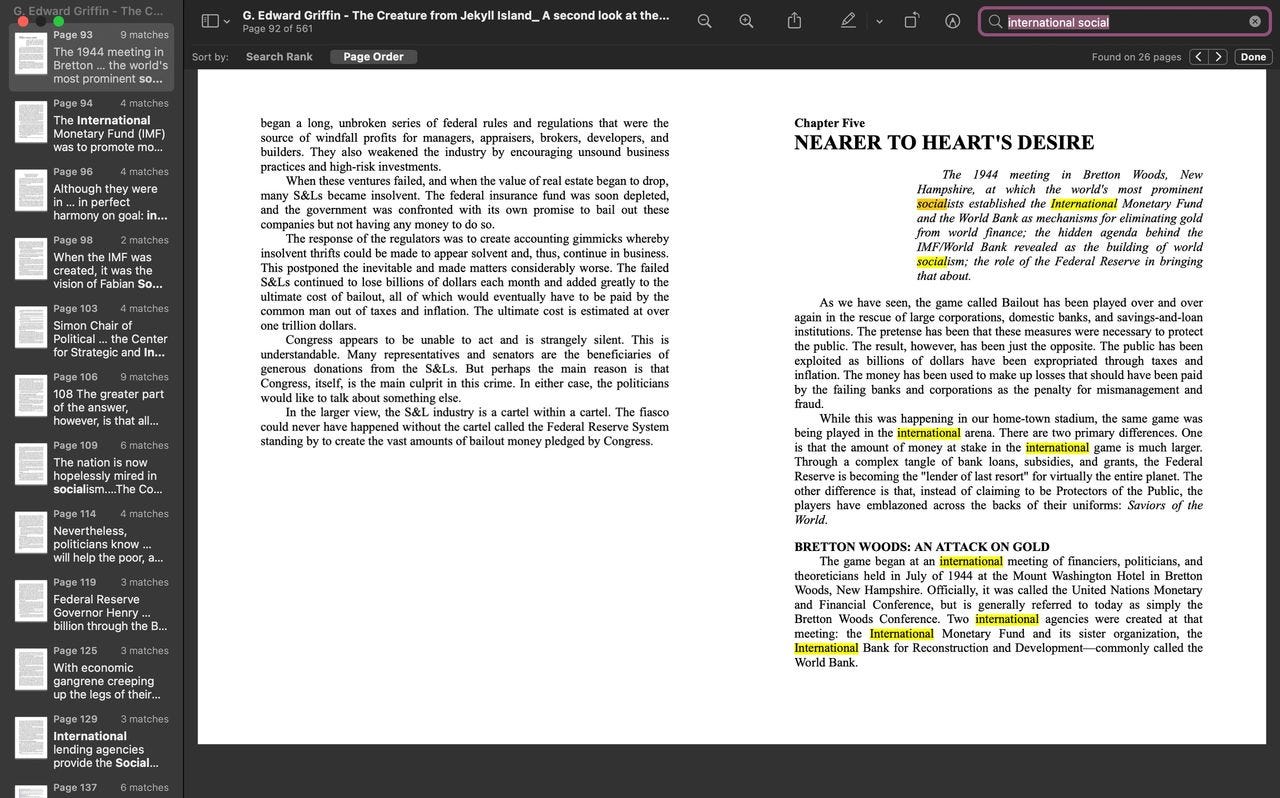The height and width of the screenshot is (798, 1280).
Task: Click 'Page 92 of 561' subtitle
Action: pos(277,29)
